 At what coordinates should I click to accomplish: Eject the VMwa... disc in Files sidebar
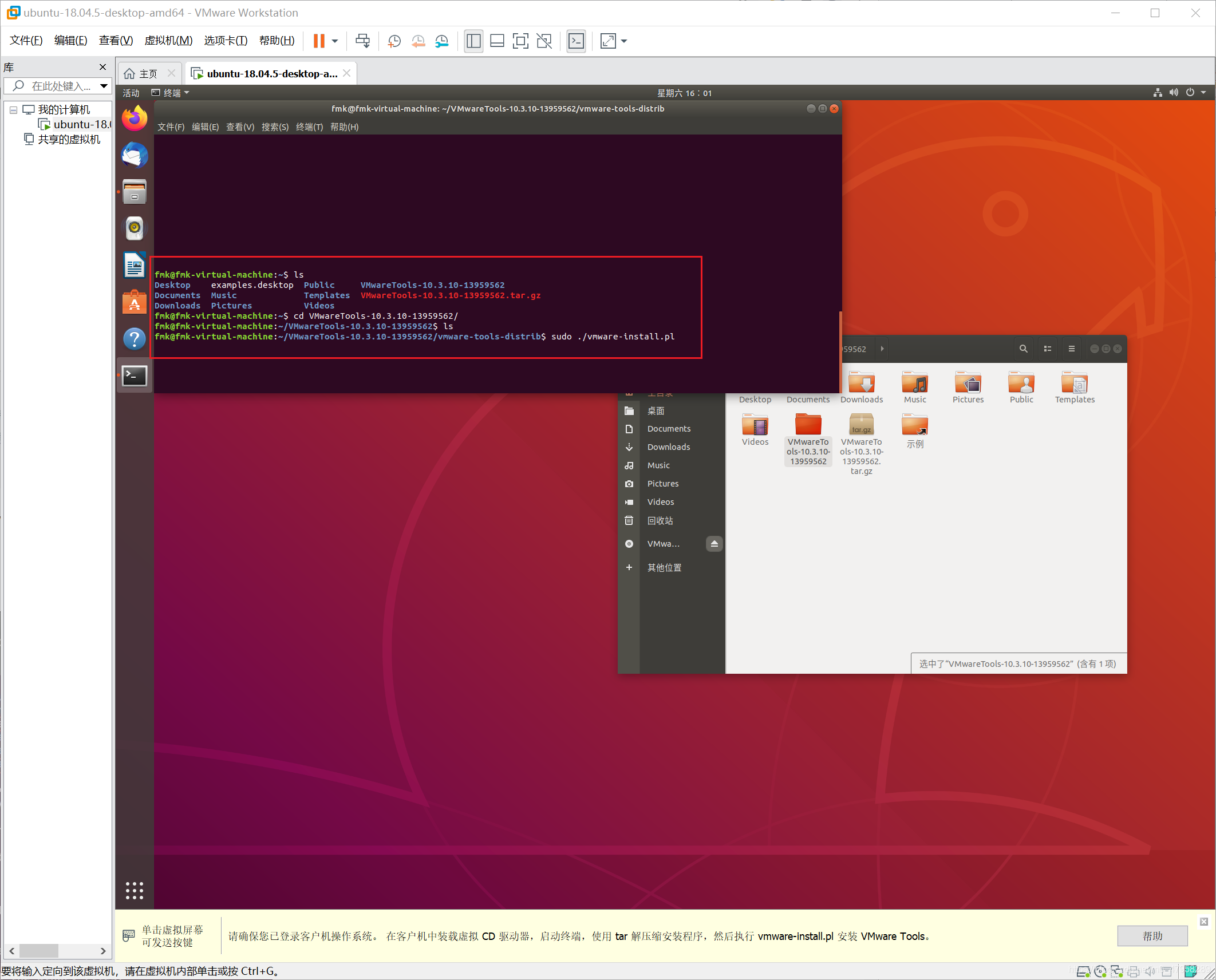(714, 544)
